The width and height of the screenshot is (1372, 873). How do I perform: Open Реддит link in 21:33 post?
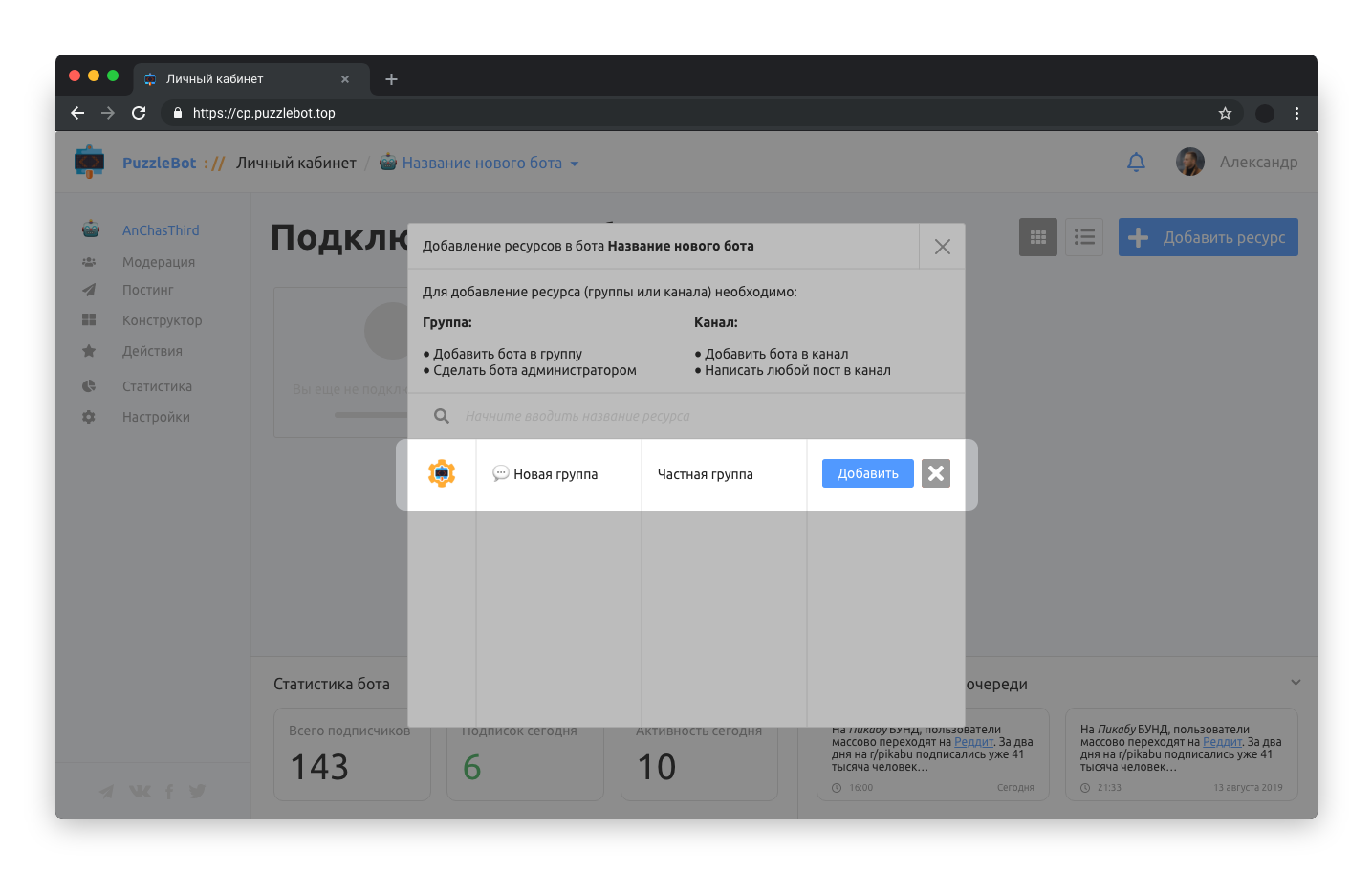click(x=1222, y=742)
